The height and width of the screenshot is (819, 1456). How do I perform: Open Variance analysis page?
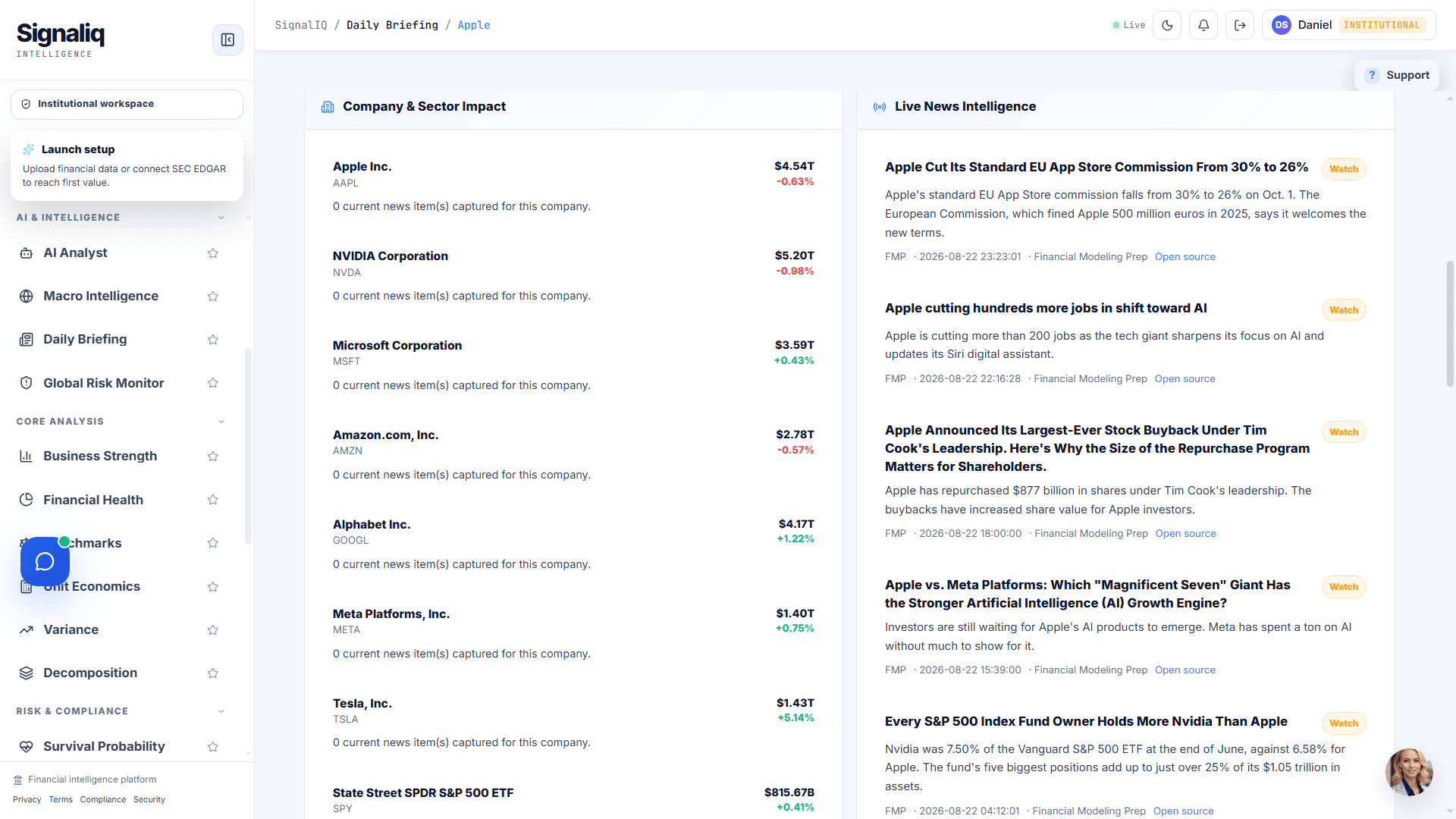click(71, 630)
